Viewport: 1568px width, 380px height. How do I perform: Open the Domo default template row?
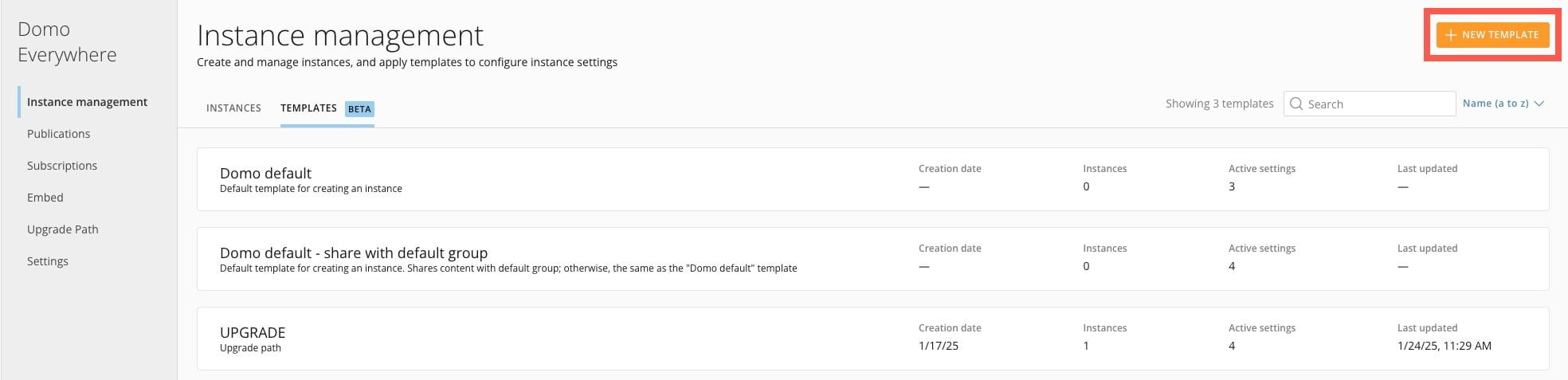[x=872, y=179]
